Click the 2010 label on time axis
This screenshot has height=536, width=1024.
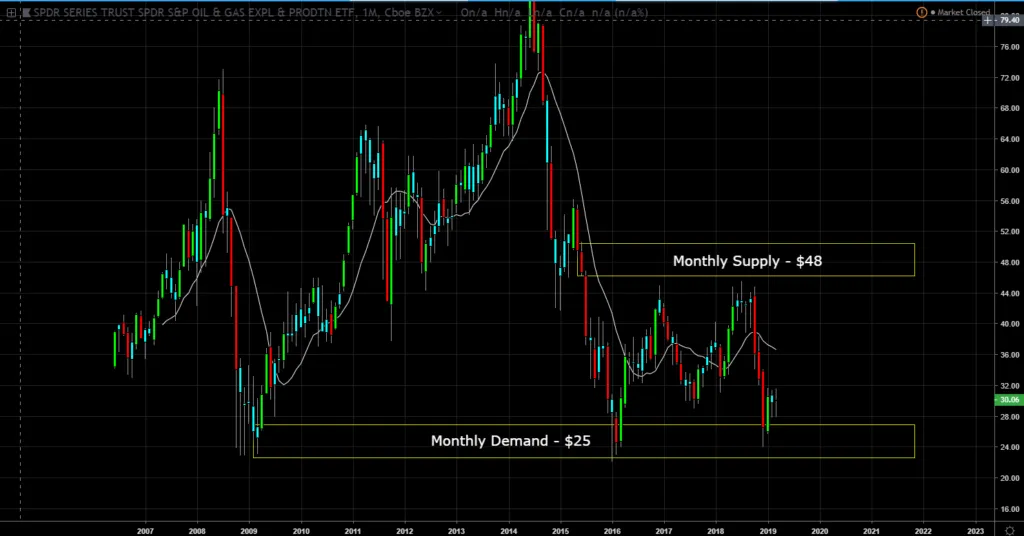pyautogui.click(x=301, y=531)
